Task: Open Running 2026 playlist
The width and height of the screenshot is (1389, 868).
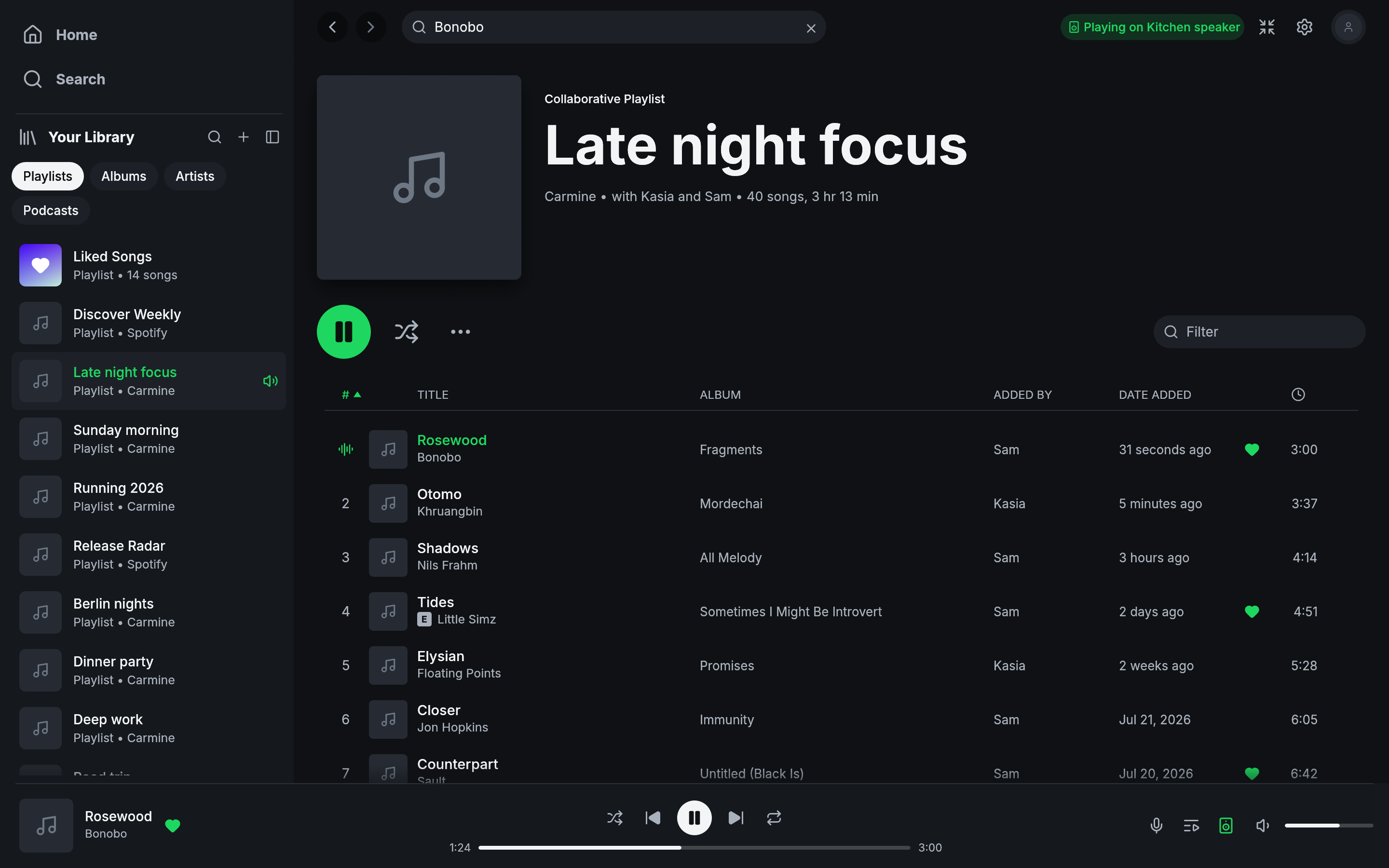Action: point(149,497)
